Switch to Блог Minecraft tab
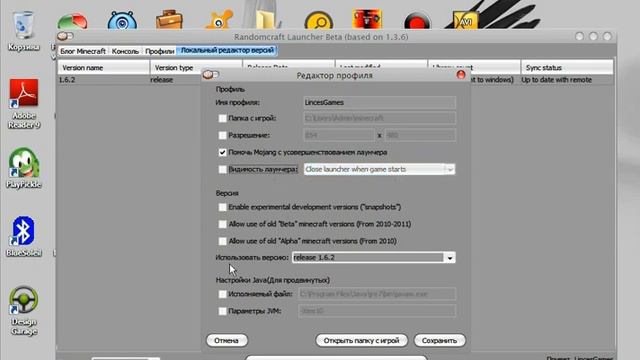Image resolution: width=640 pixels, height=360 pixels. click(83, 51)
